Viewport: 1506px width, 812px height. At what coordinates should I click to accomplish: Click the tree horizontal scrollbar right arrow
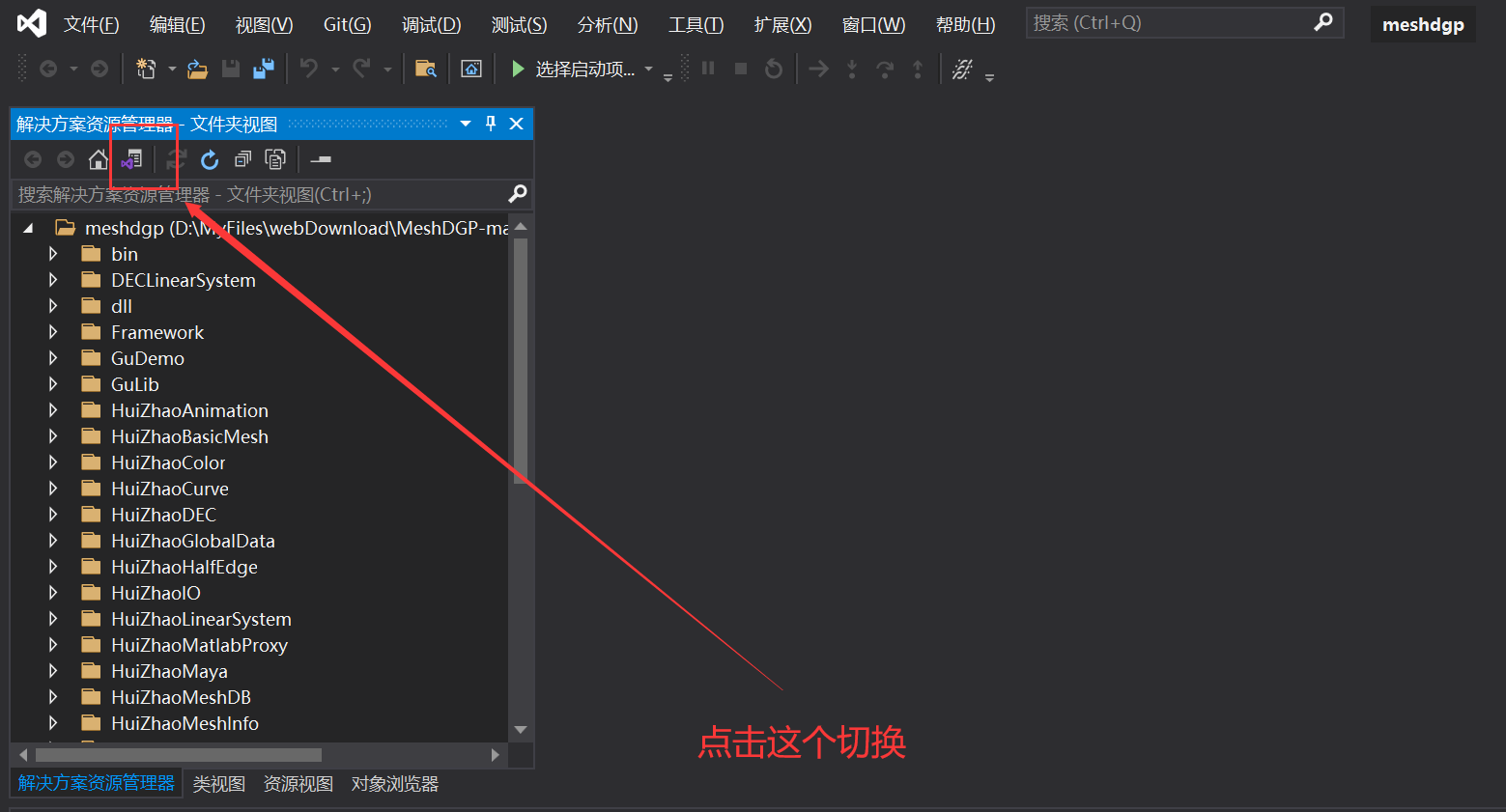(496, 755)
